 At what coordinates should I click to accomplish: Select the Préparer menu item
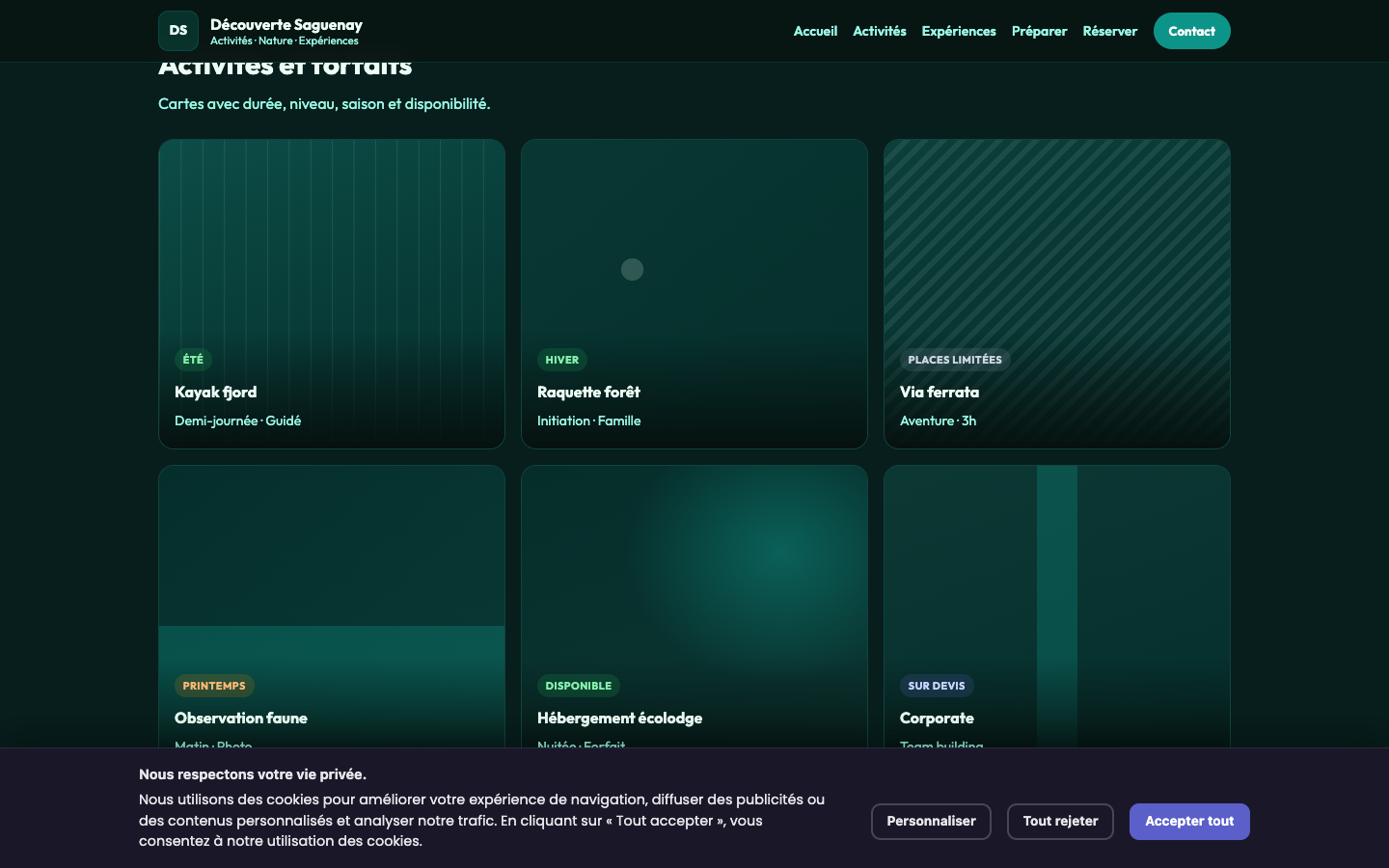pos(1039,31)
